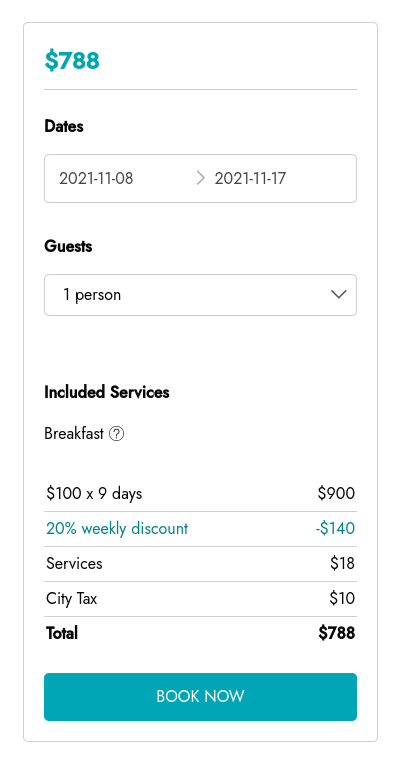Click the large $788 price heading
Image resolution: width=396 pixels, height=762 pixels.
(x=72, y=61)
